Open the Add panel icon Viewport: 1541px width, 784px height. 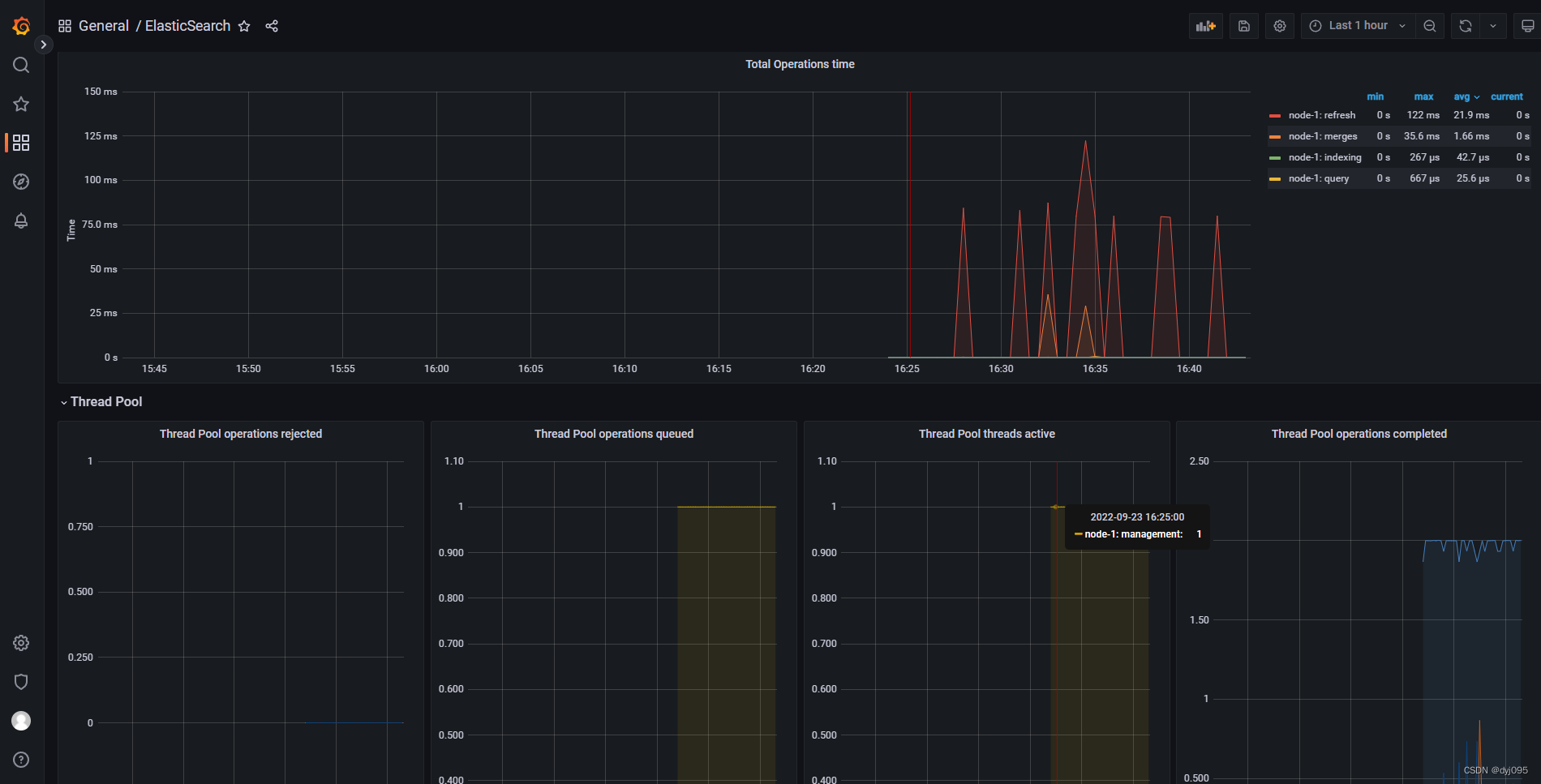point(1205,25)
